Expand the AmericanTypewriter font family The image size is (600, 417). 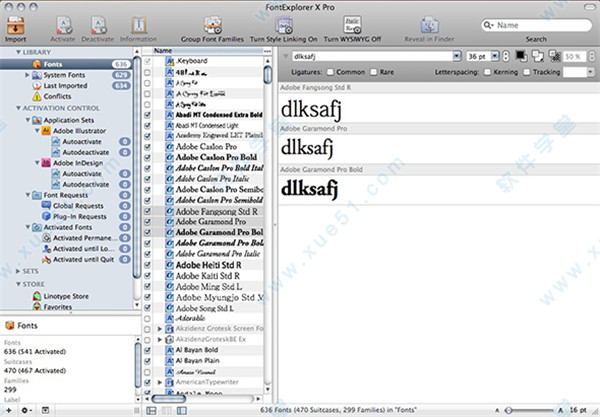[x=160, y=382]
